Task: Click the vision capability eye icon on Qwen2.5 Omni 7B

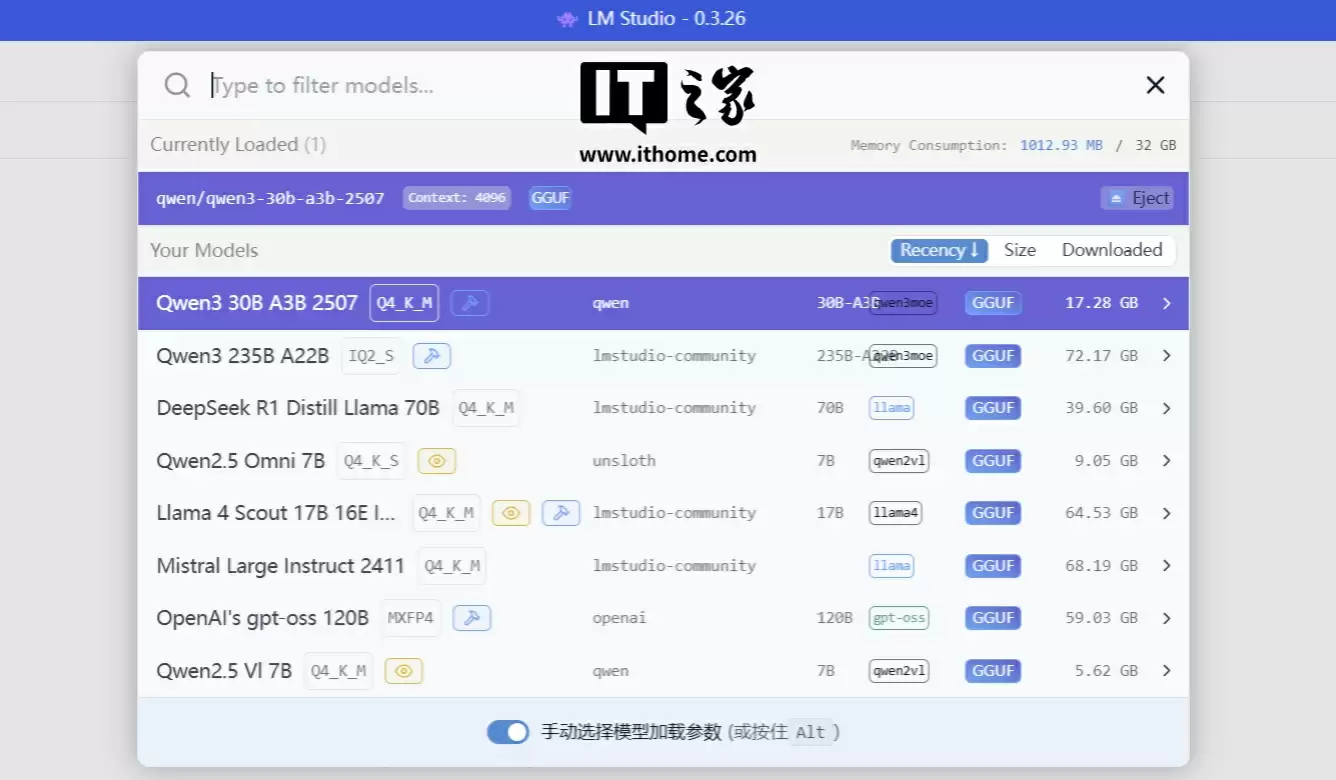Action: 436,460
